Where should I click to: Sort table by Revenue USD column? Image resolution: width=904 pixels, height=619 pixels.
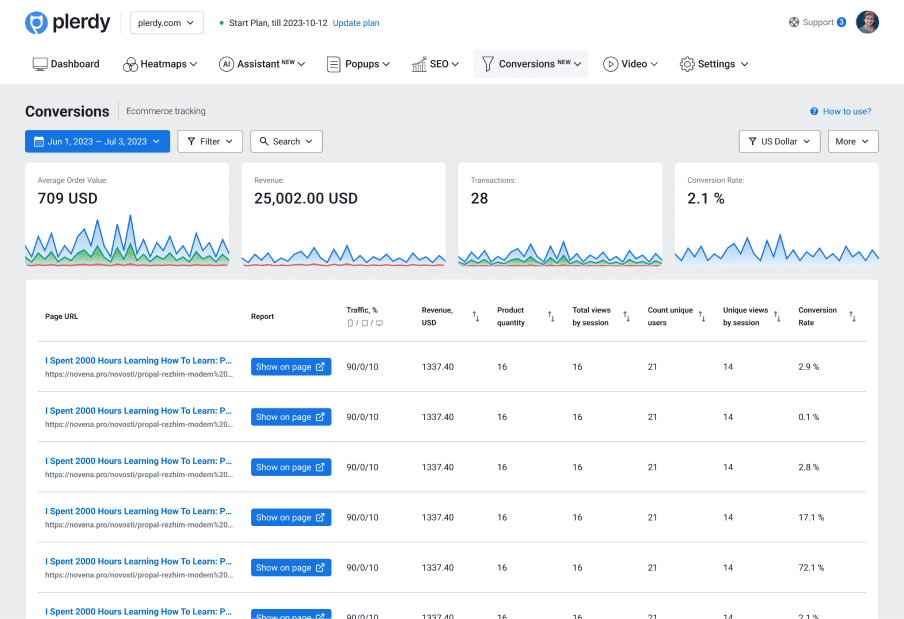(x=476, y=317)
